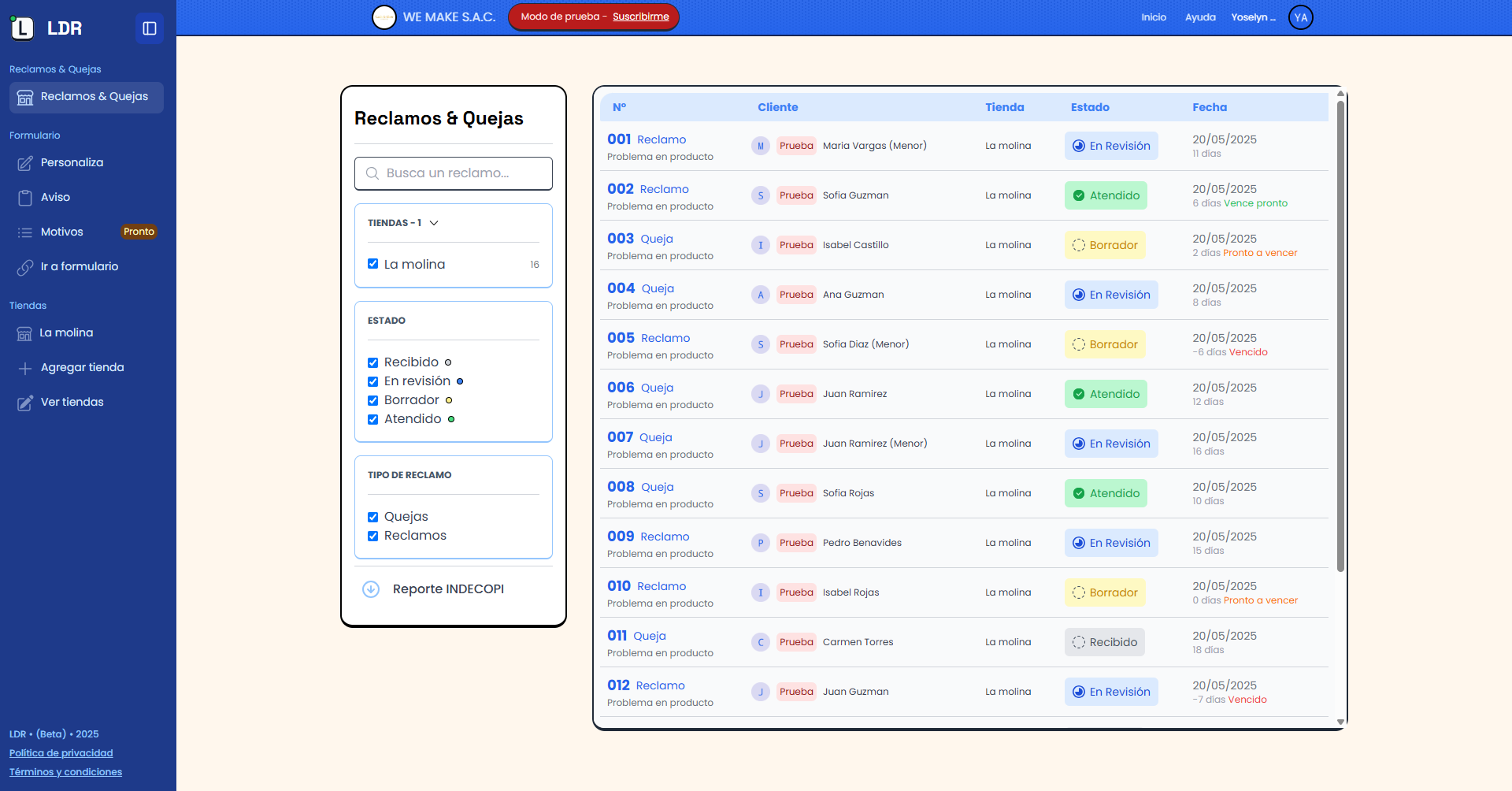This screenshot has width=1512, height=791.
Task: Click the Aviso clipboard icon
Action: pyautogui.click(x=25, y=198)
